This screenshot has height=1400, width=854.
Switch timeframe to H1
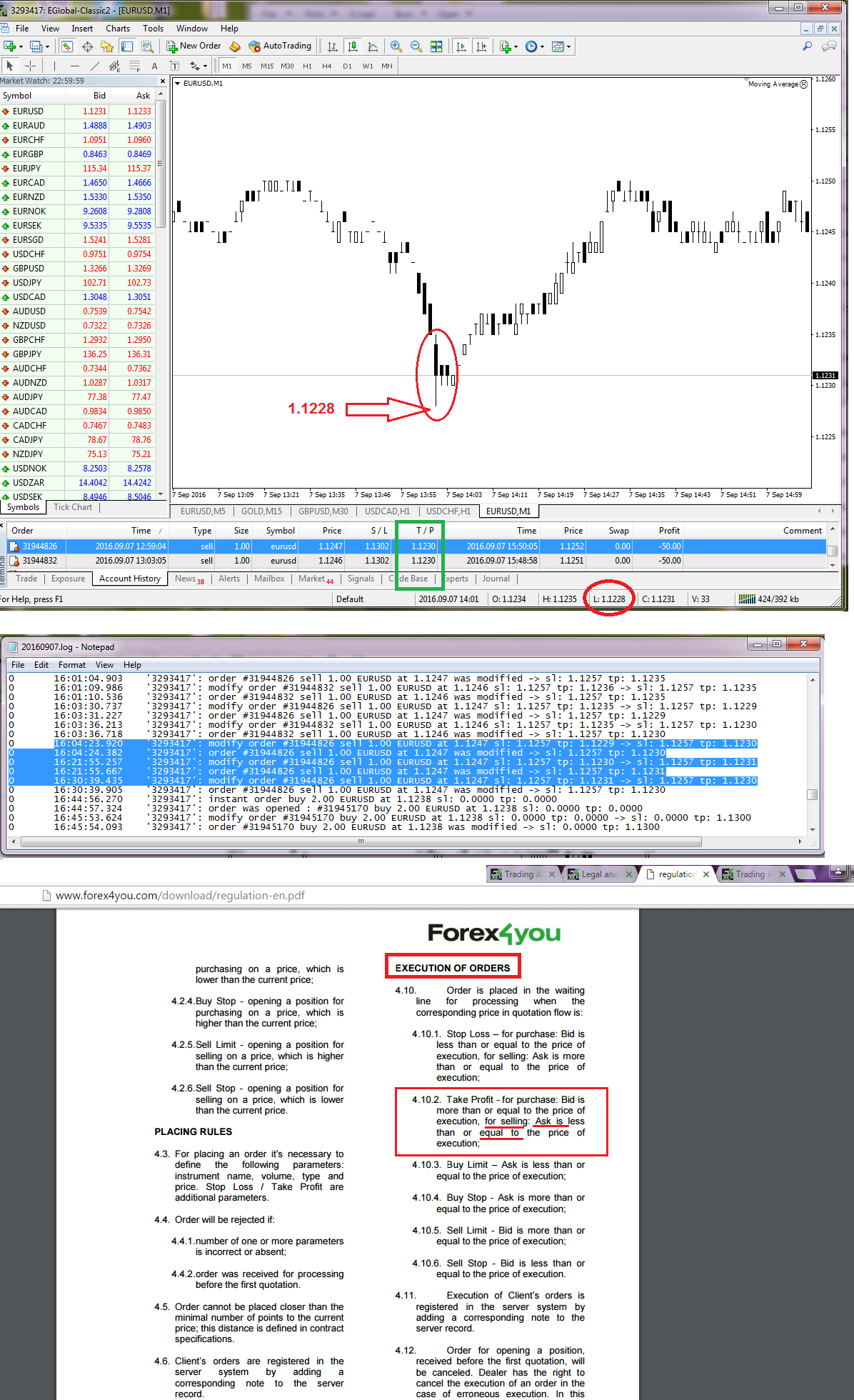pos(307,66)
